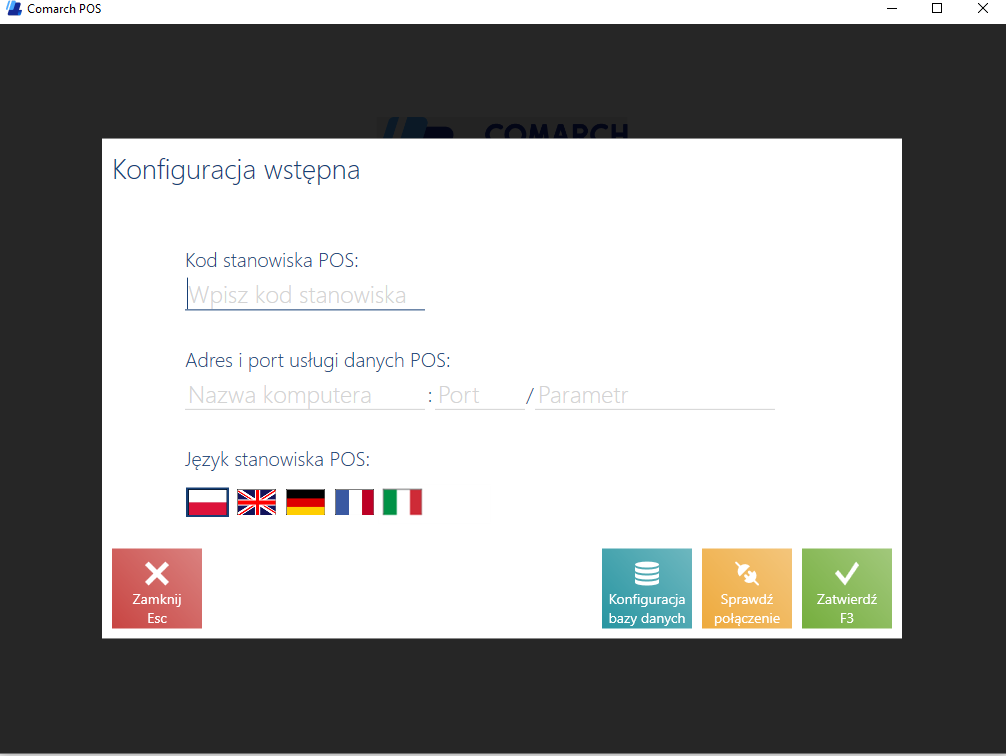Focus the Wpisz kod stanowiska field

coord(305,295)
